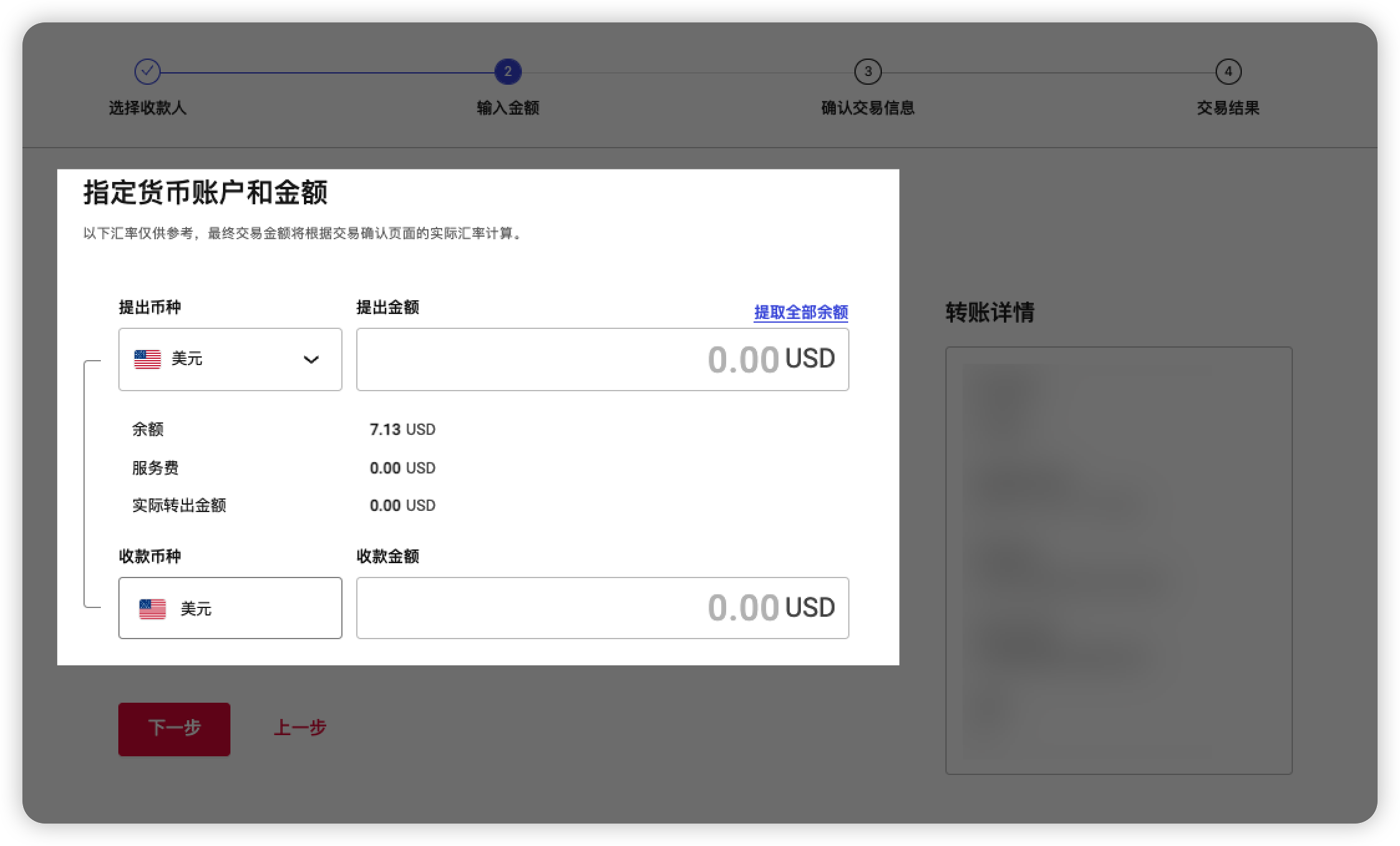Click the 实际转出金额 label
The width and height of the screenshot is (1400, 846).
(x=179, y=505)
